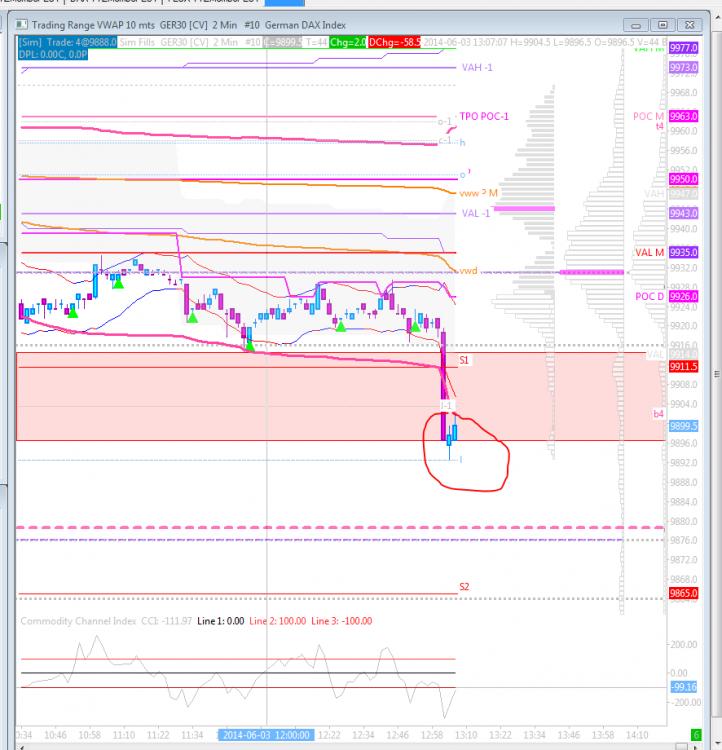Select the blue active tab at top
The height and width of the screenshot is (750, 722).
tap(284, 2)
